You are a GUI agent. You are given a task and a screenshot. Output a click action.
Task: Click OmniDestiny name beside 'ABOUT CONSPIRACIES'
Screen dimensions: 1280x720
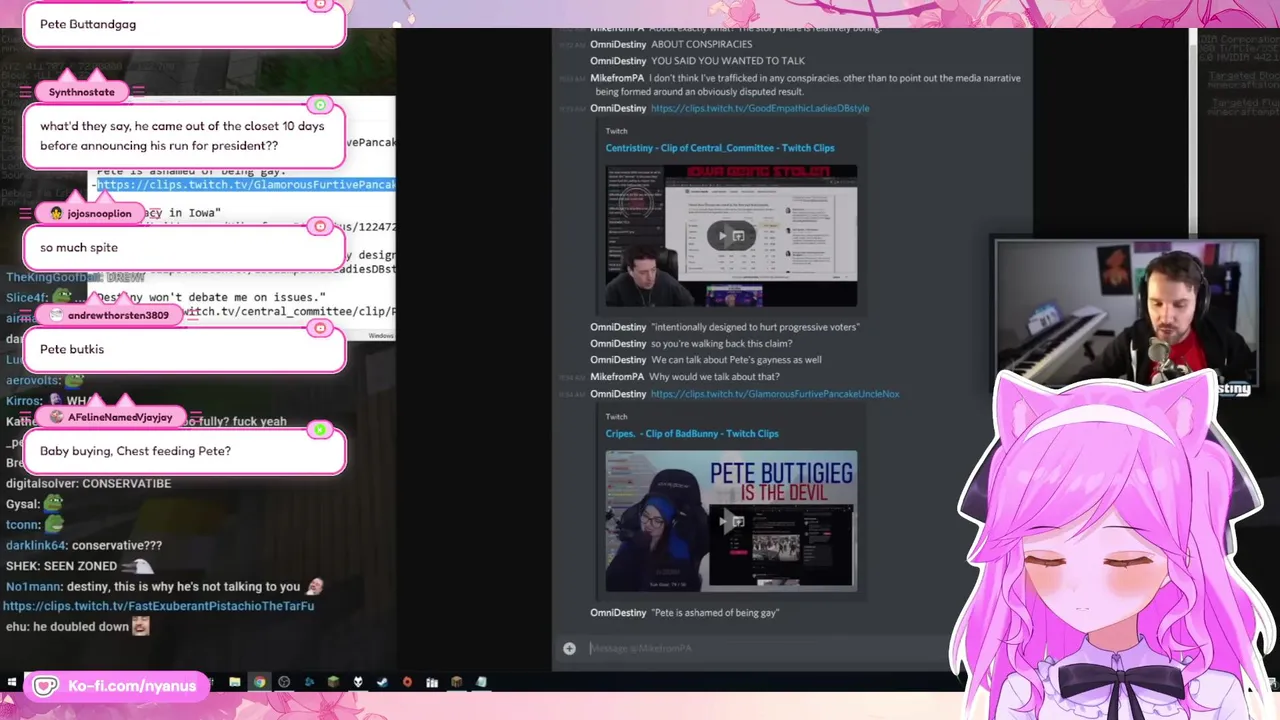pos(618,45)
